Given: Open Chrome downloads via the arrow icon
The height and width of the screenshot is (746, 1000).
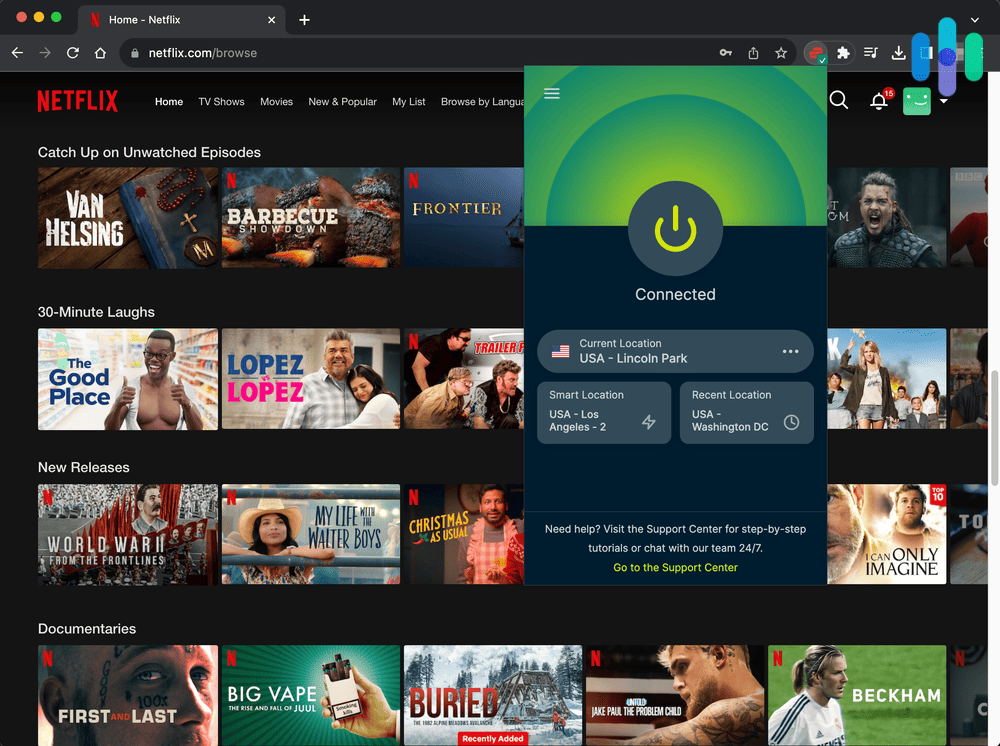Looking at the screenshot, I should (899, 53).
